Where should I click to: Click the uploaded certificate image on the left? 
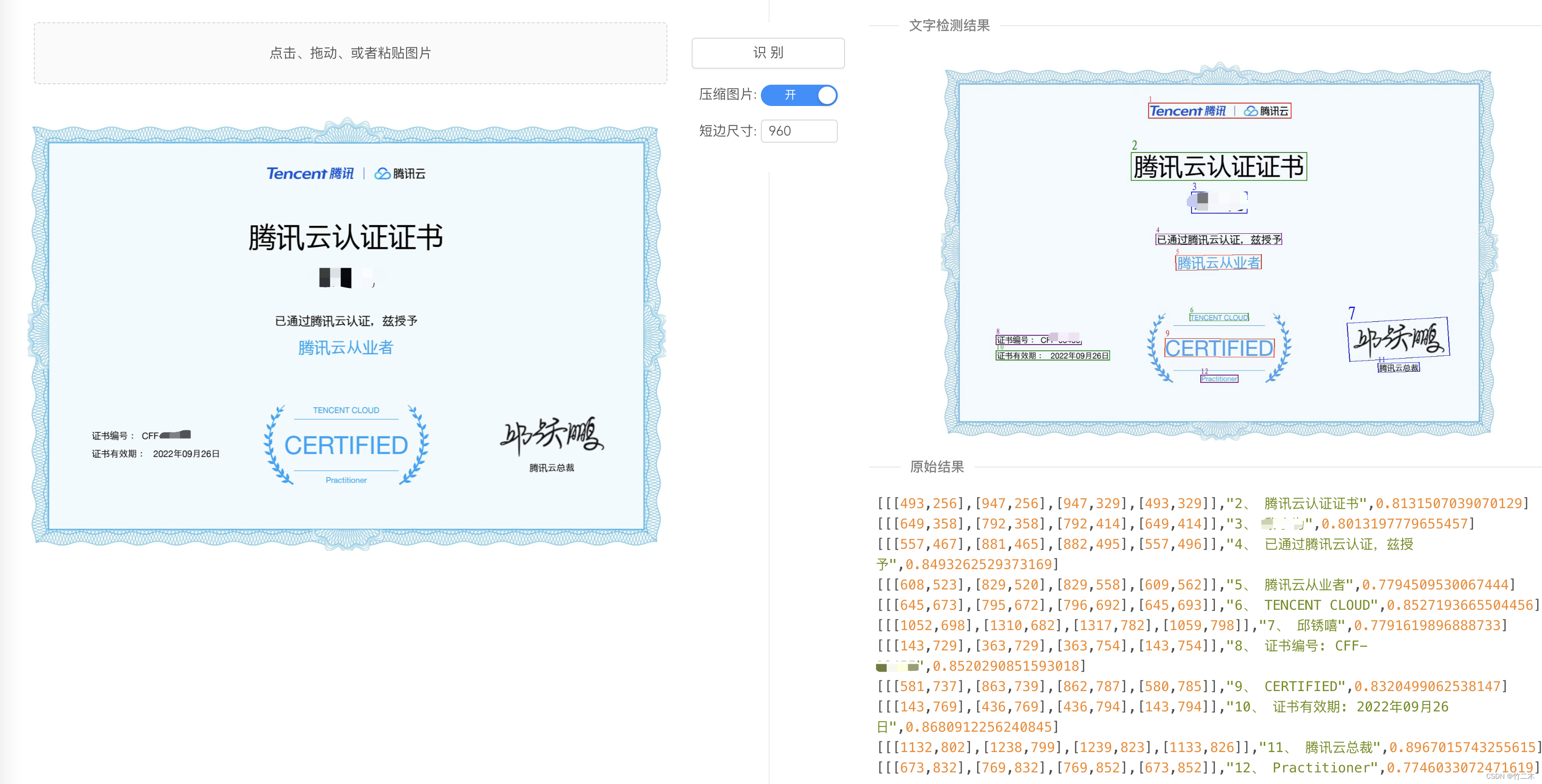(x=347, y=334)
